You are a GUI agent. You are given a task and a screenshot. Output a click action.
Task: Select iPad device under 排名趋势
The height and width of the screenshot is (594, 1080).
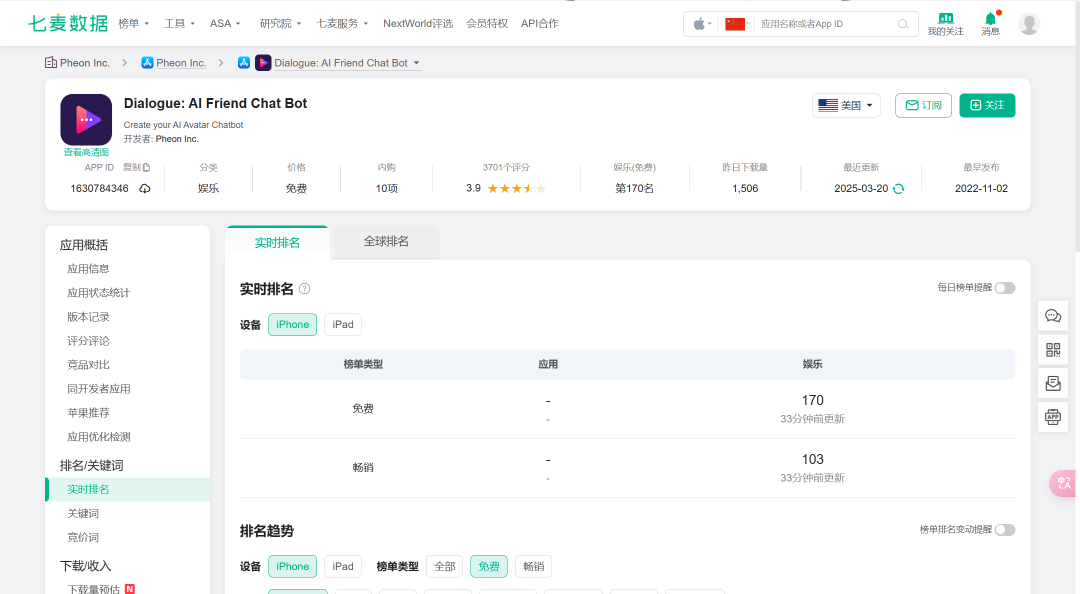(x=343, y=566)
